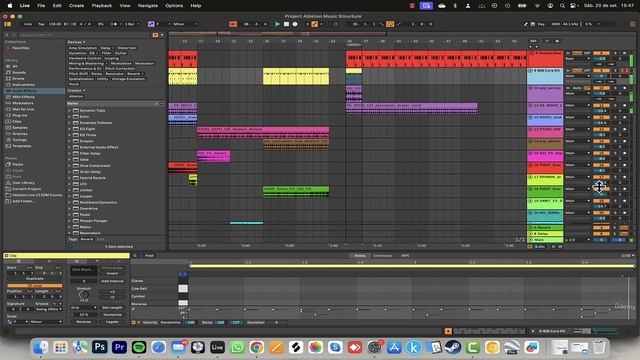
Task: Open the Modulators category
Action: [x=23, y=103]
